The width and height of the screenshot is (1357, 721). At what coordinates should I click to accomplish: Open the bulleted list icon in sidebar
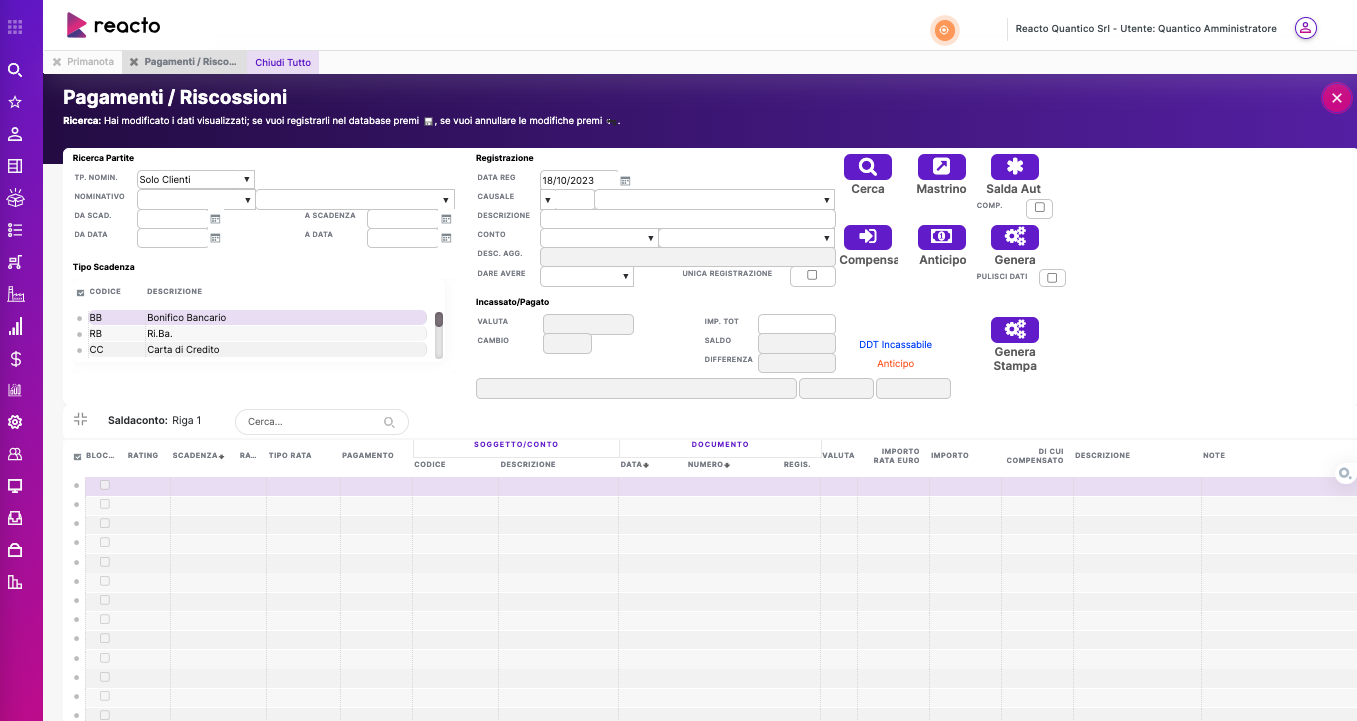coord(15,230)
